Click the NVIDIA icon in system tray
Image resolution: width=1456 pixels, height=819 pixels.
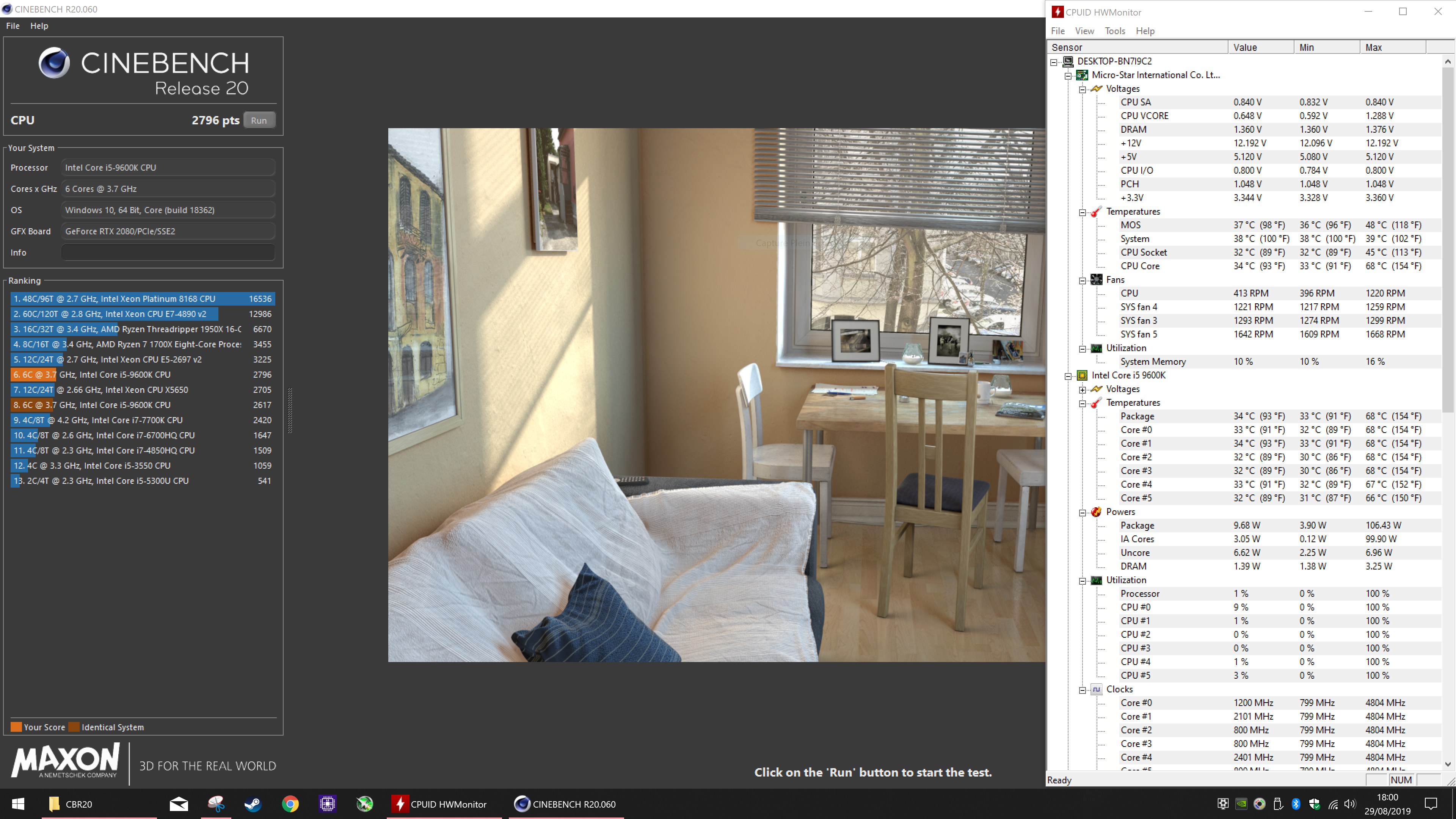[1241, 804]
